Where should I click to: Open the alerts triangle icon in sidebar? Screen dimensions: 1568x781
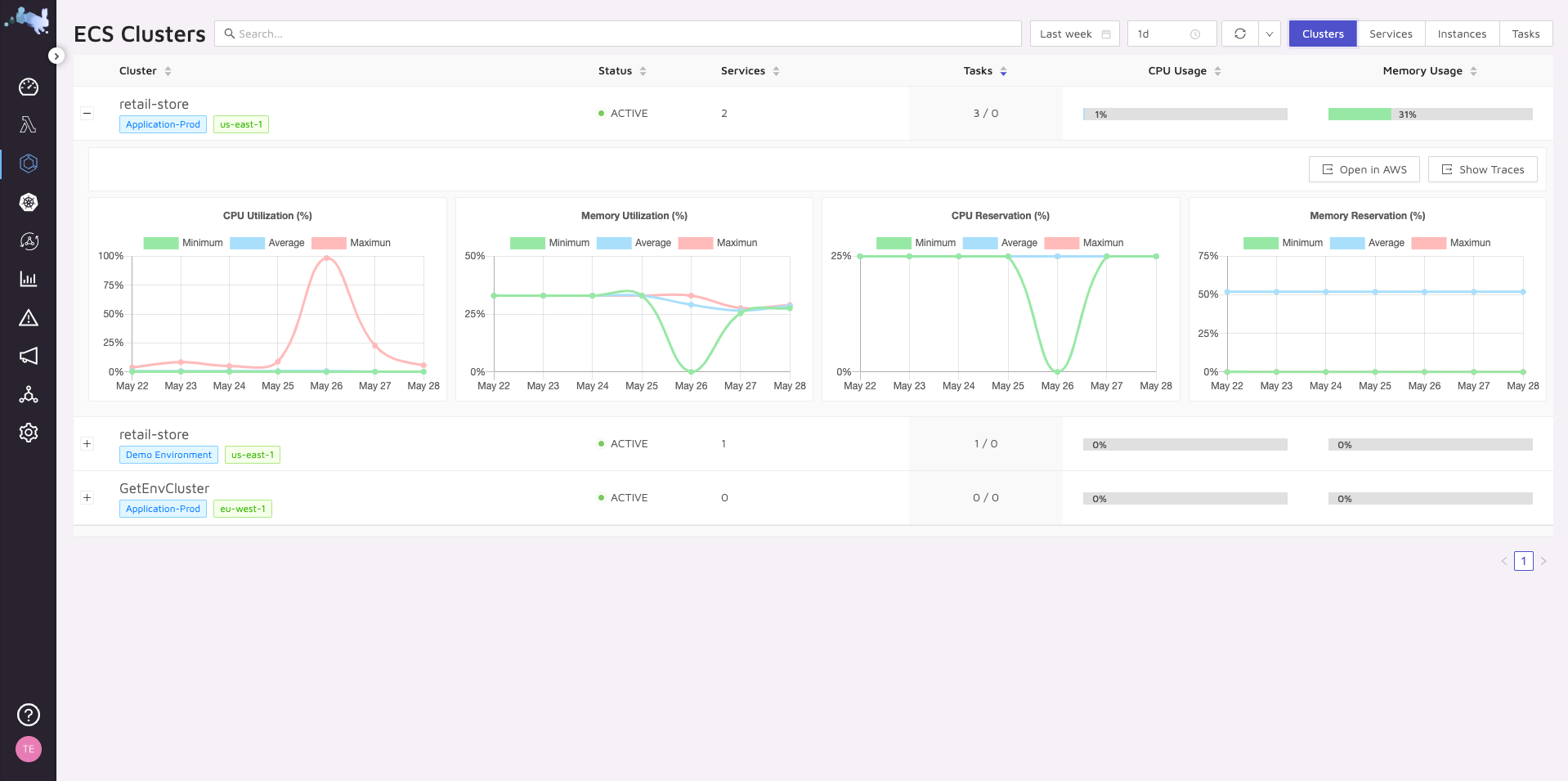(29, 317)
